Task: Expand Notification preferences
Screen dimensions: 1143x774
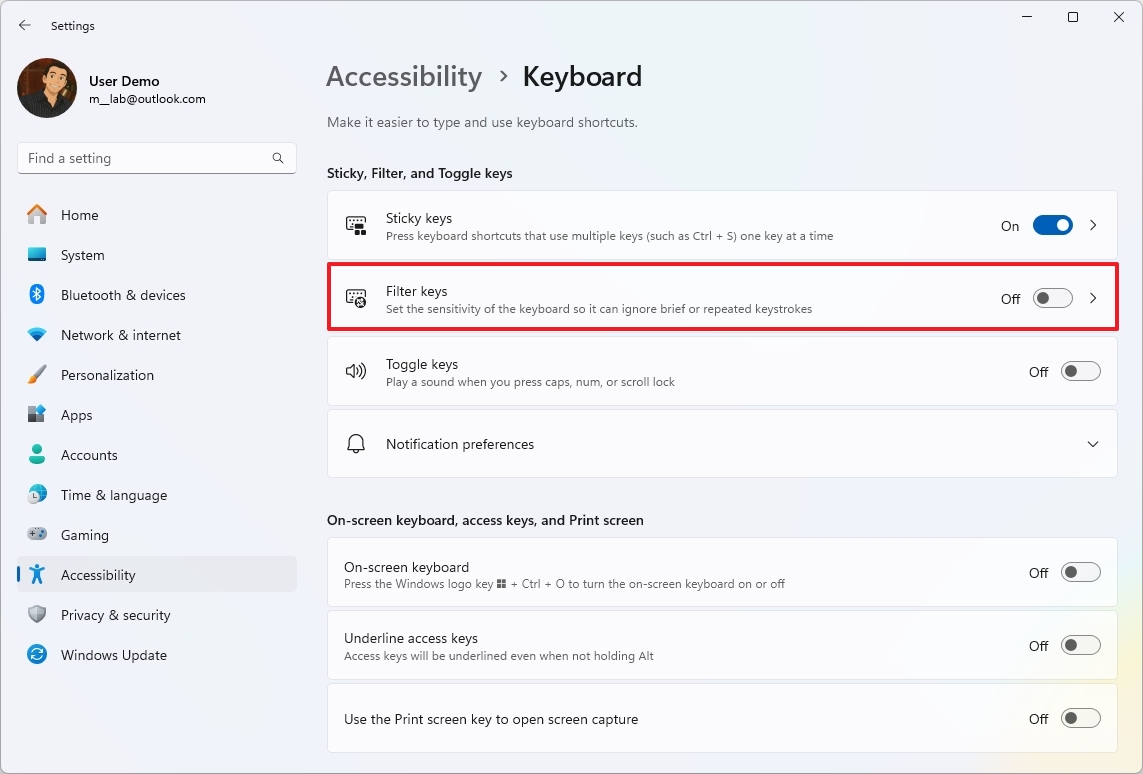Action: point(1093,444)
